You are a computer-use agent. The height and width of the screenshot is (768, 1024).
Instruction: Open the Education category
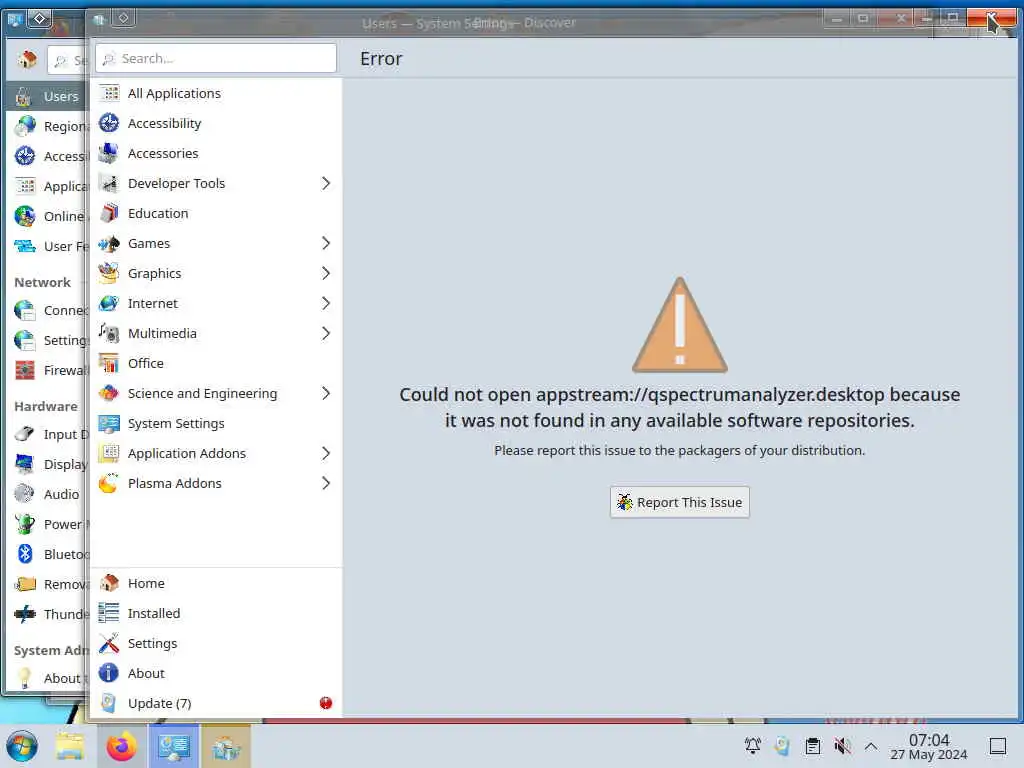[216, 214]
